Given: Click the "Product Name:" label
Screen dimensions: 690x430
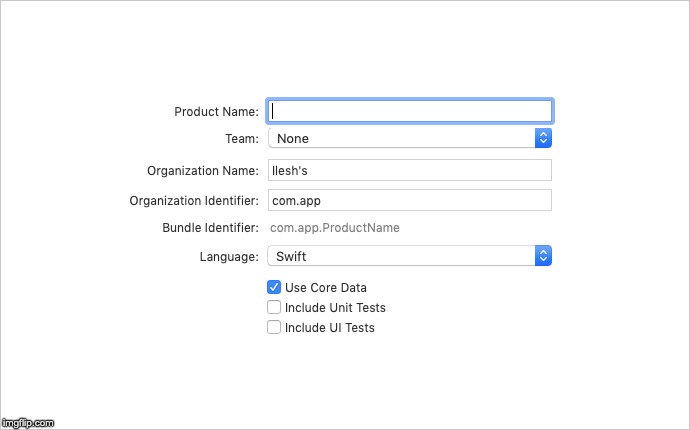Looking at the screenshot, I should [x=216, y=112].
